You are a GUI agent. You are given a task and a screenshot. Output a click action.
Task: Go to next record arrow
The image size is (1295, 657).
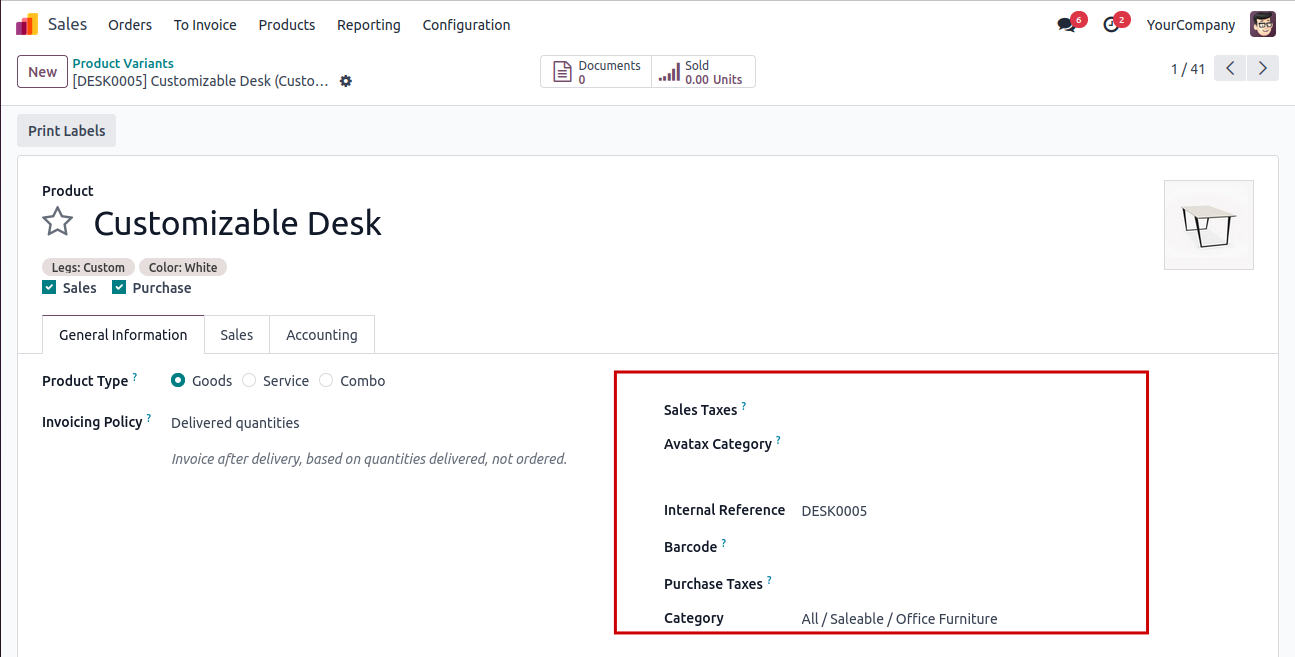[x=1263, y=68]
